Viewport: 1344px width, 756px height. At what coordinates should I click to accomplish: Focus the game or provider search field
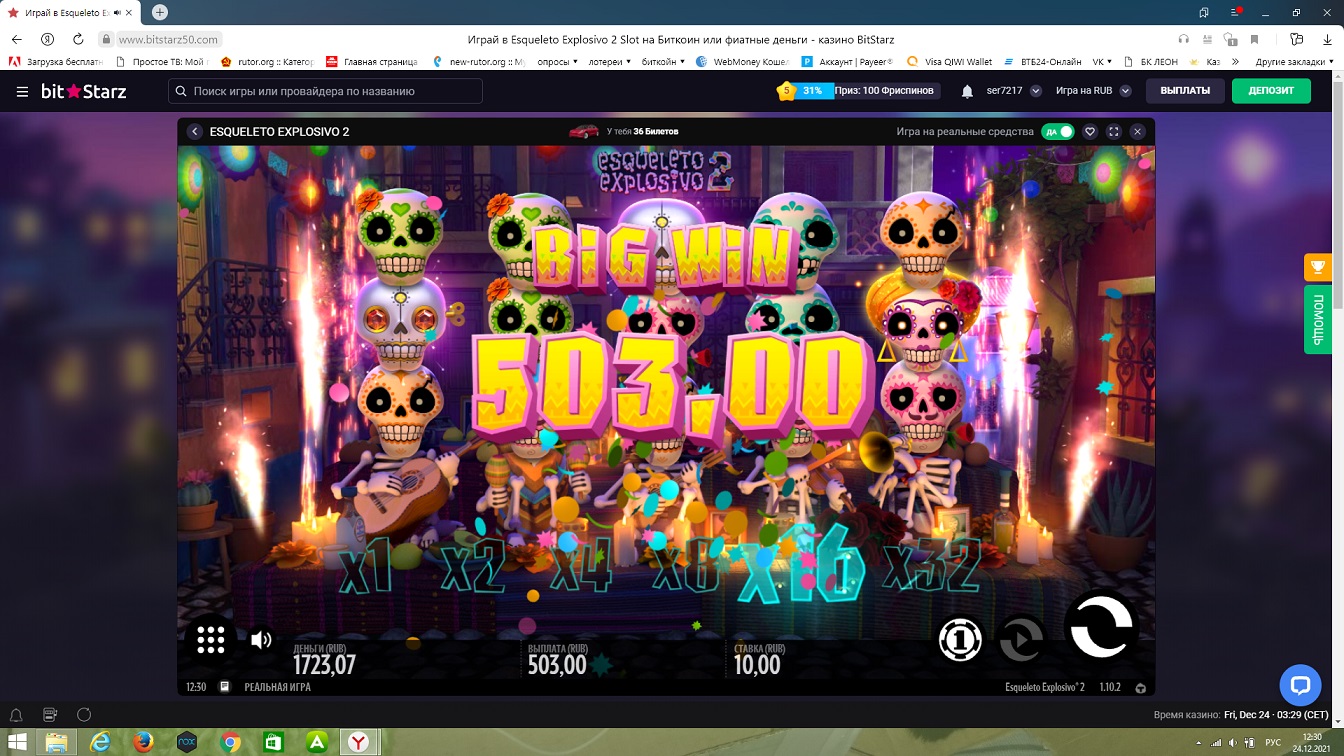[325, 91]
